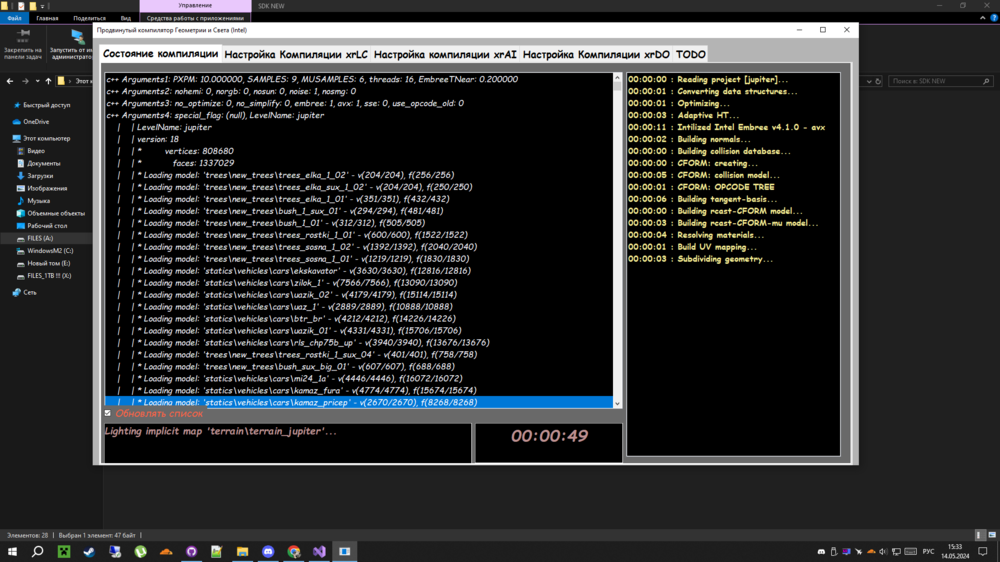Select the 'Настройка Компиляции xrDO' tab
The height and width of the screenshot is (562, 1000).
pos(596,54)
